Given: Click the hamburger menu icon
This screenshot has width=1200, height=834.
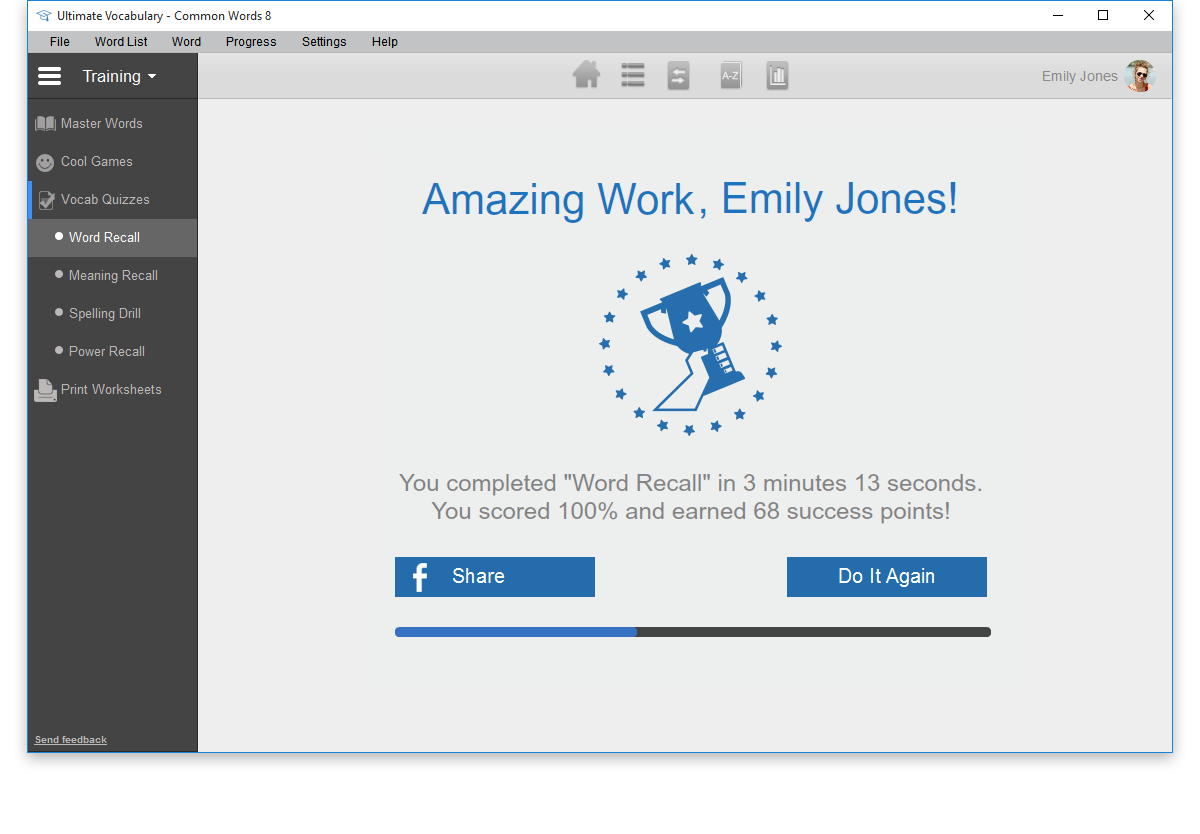Looking at the screenshot, I should pyautogui.click(x=49, y=77).
